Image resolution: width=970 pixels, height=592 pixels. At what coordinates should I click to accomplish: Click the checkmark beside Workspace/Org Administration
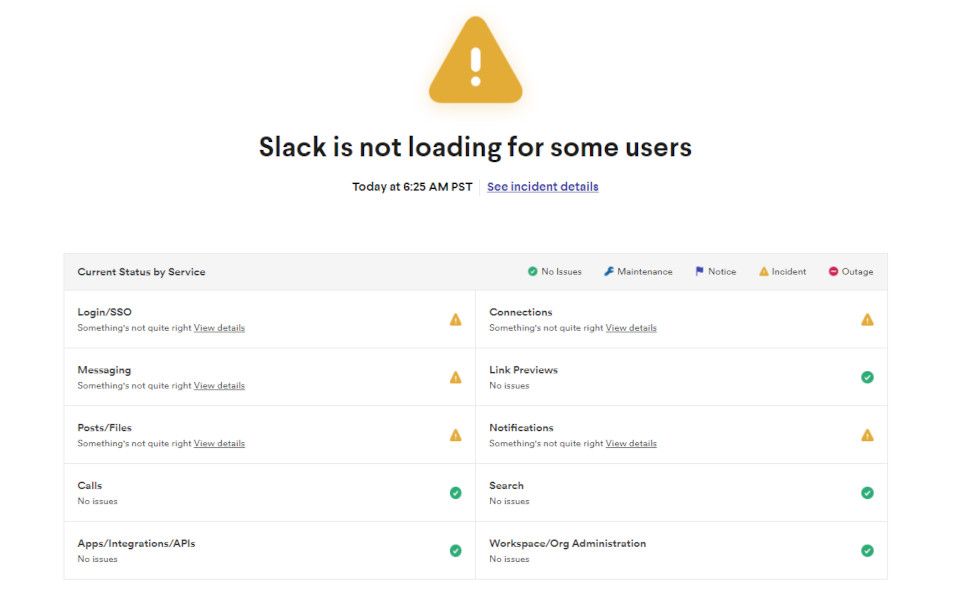(867, 551)
